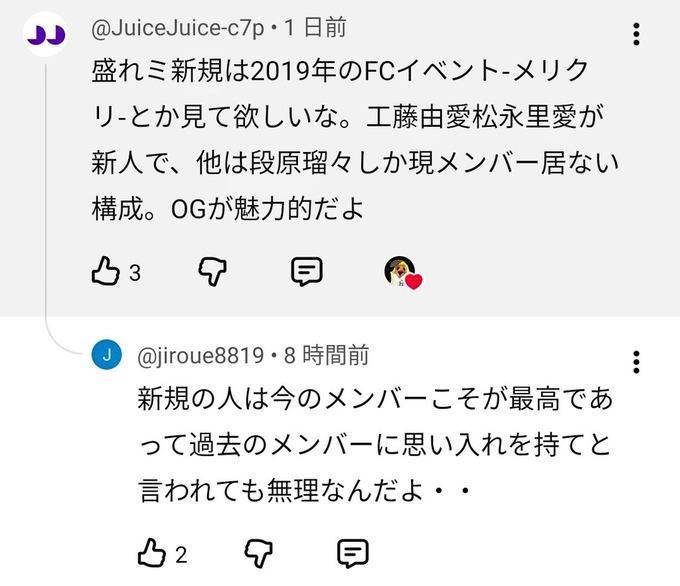Viewport: 680px width, 586px height.
Task: Click the '8 時間前' timestamp
Action: coord(327,356)
